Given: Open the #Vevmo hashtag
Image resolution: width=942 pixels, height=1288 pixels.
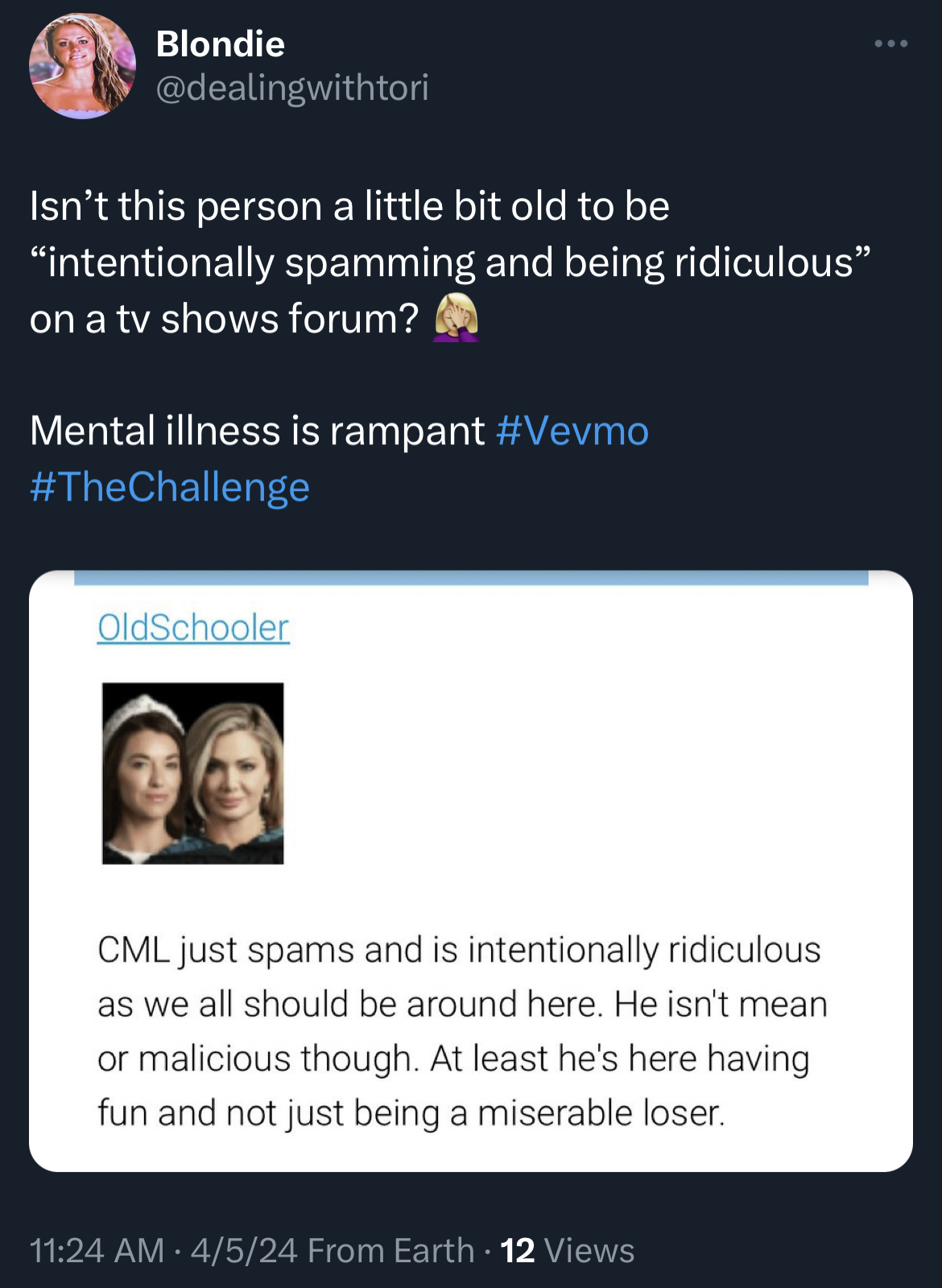Looking at the screenshot, I should (572, 431).
